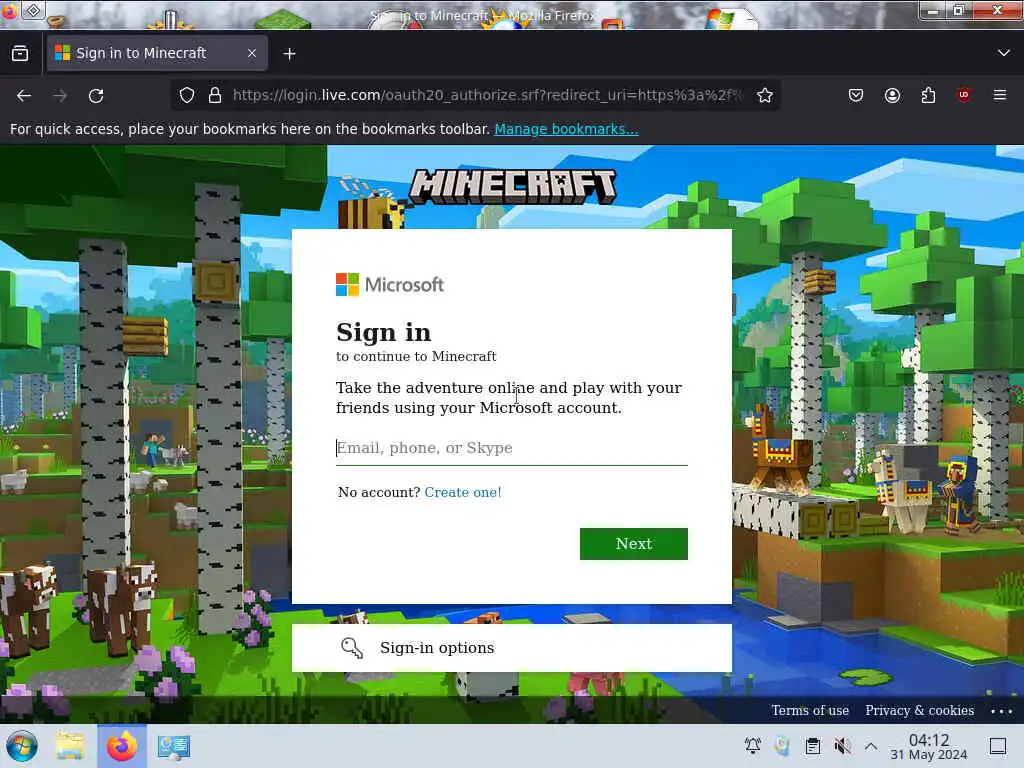Open the tracking protection shield icon

coord(187,95)
